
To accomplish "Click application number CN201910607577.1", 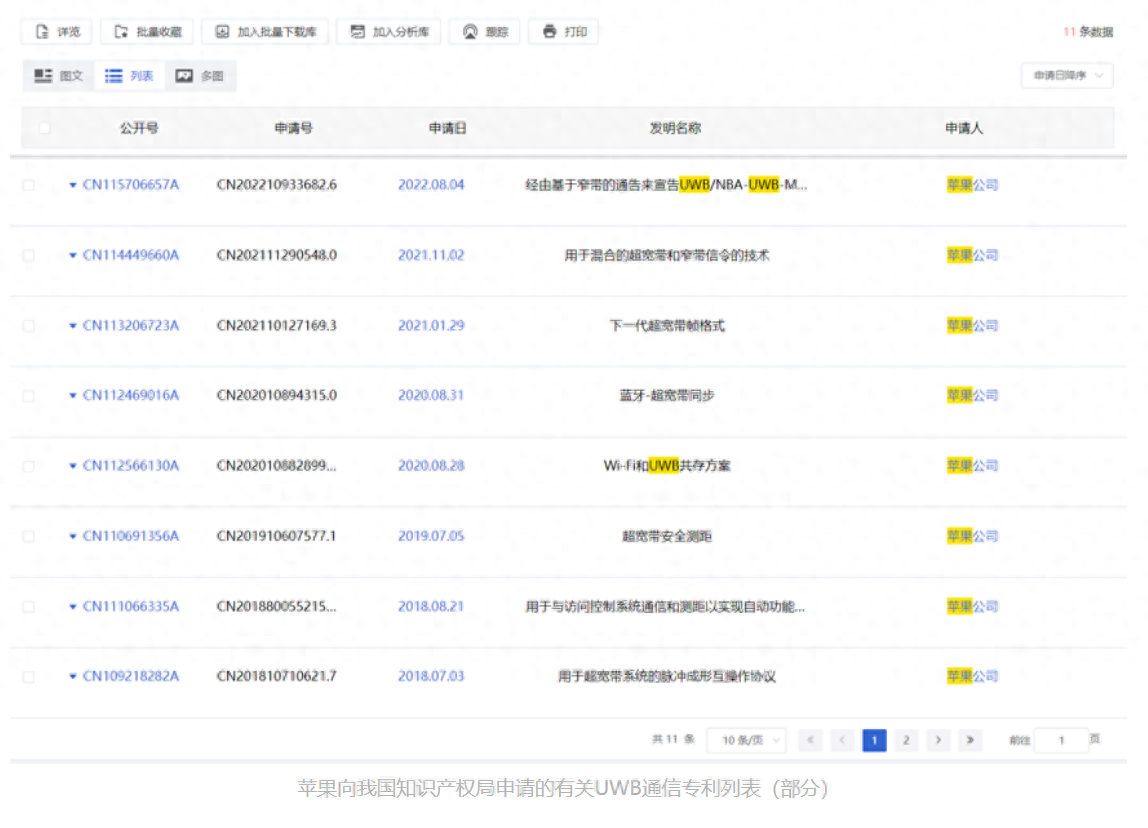I will 276,535.
